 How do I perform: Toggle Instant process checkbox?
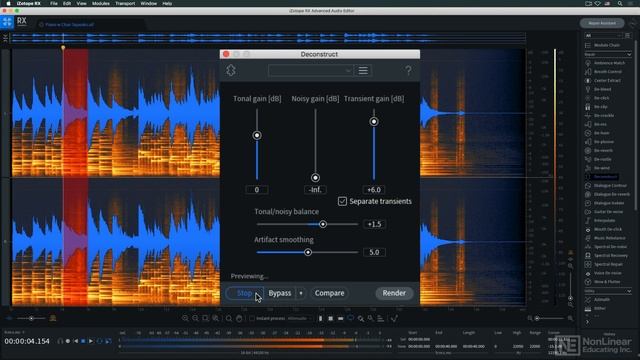click(252, 318)
